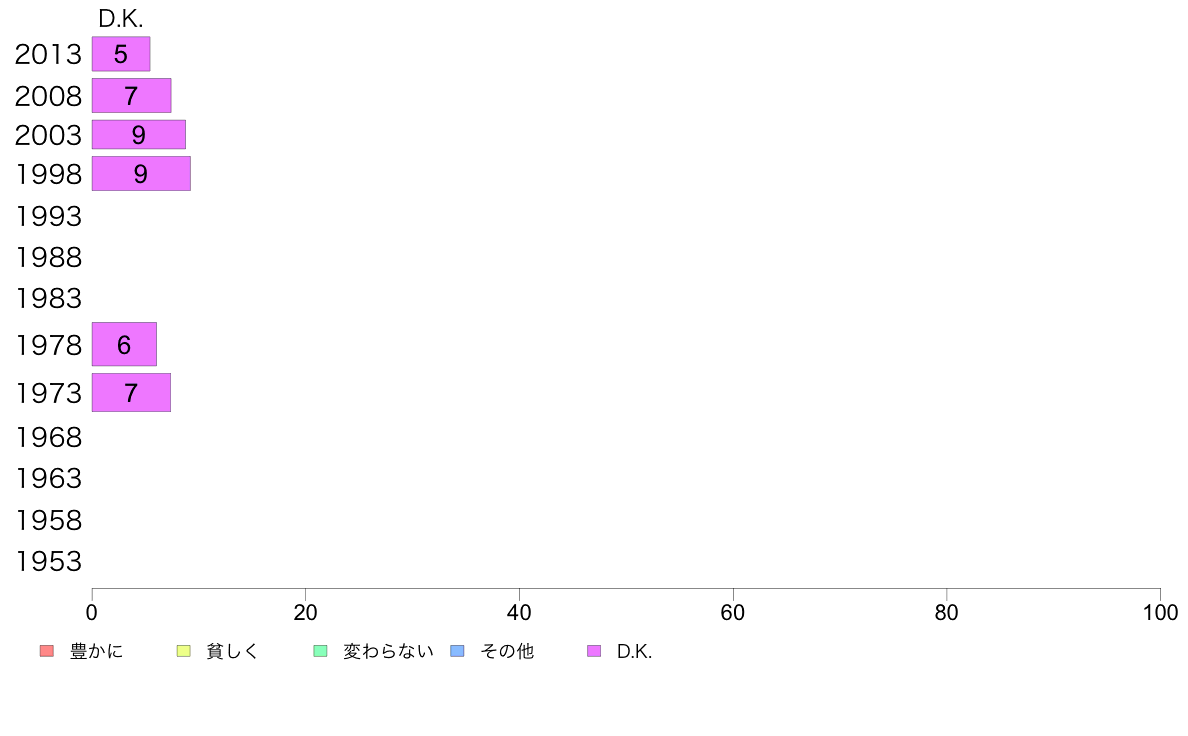This screenshot has width=1188, height=736.
Task: Click the pink D.K. legend swatch
Action: coord(594,651)
